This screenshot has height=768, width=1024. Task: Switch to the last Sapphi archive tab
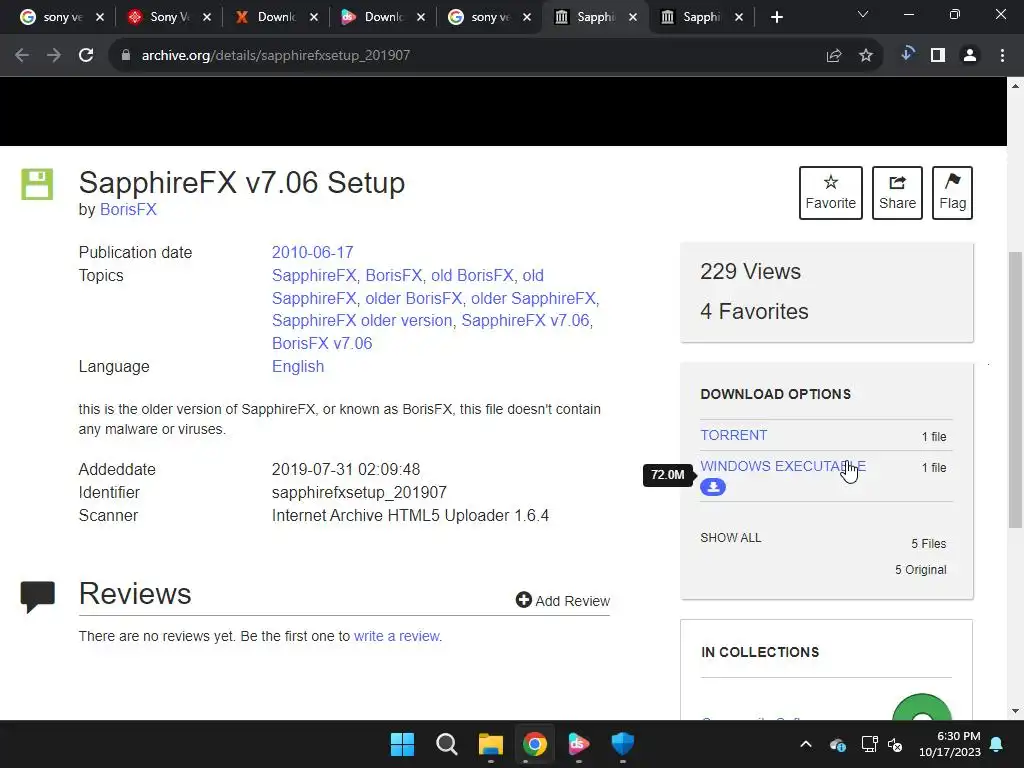click(701, 18)
